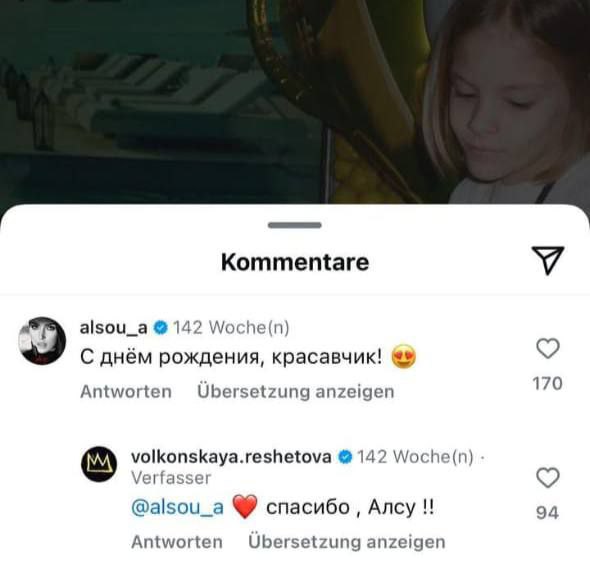Viewport: 590px width, 582px height.
Task: Tap the volkonskaya.reshetova username
Action: [x=231, y=457]
